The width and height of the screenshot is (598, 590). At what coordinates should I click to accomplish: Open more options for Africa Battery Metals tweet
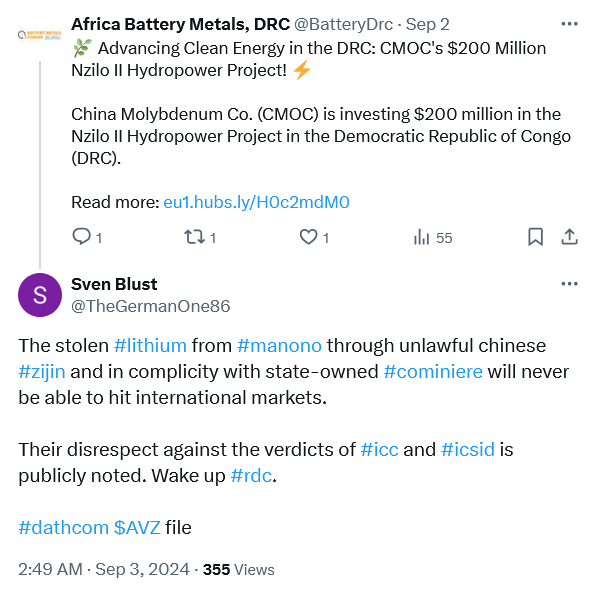[569, 24]
